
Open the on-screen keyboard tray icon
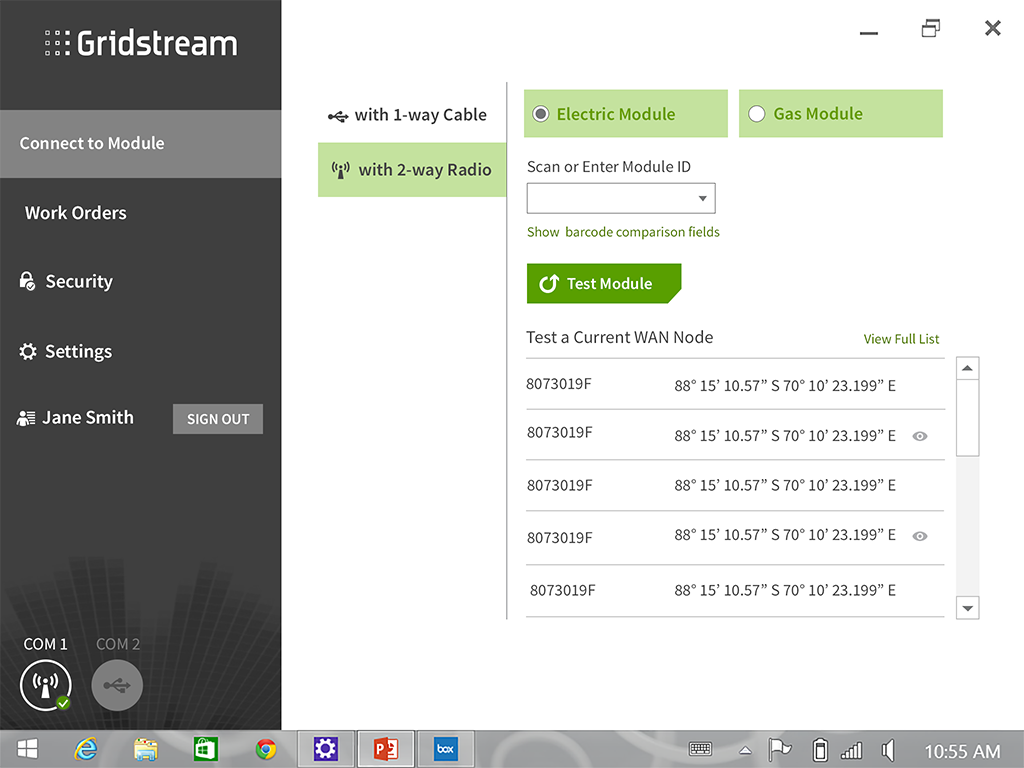tap(700, 750)
